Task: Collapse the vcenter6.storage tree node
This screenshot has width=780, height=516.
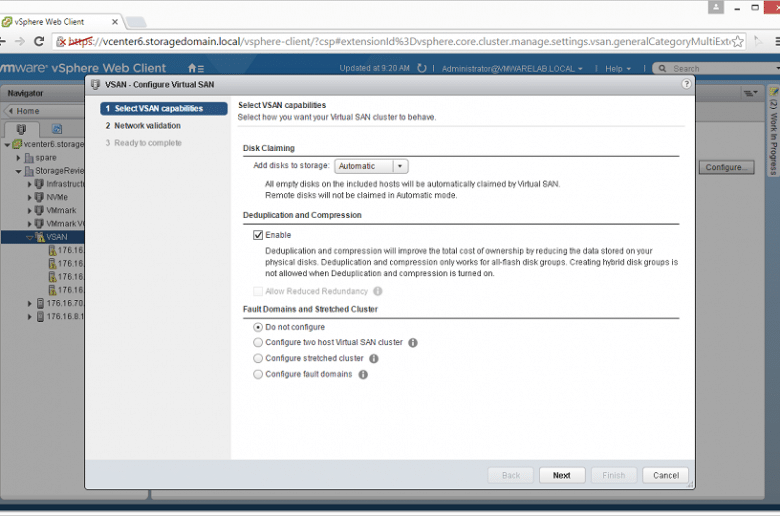Action: point(7,145)
